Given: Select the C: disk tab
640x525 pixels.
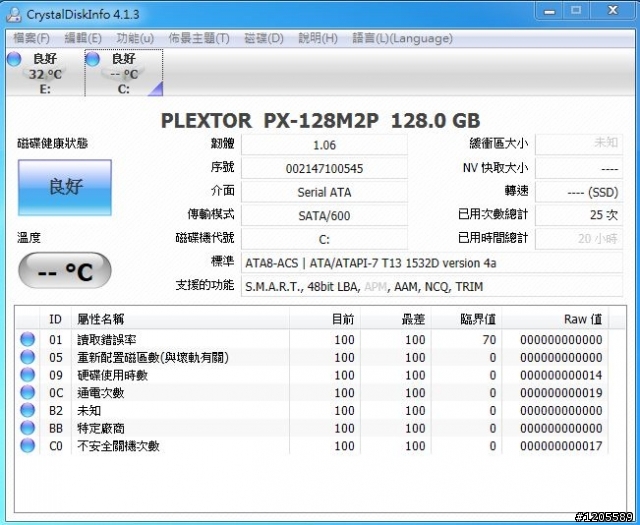Looking at the screenshot, I should pos(124,73).
